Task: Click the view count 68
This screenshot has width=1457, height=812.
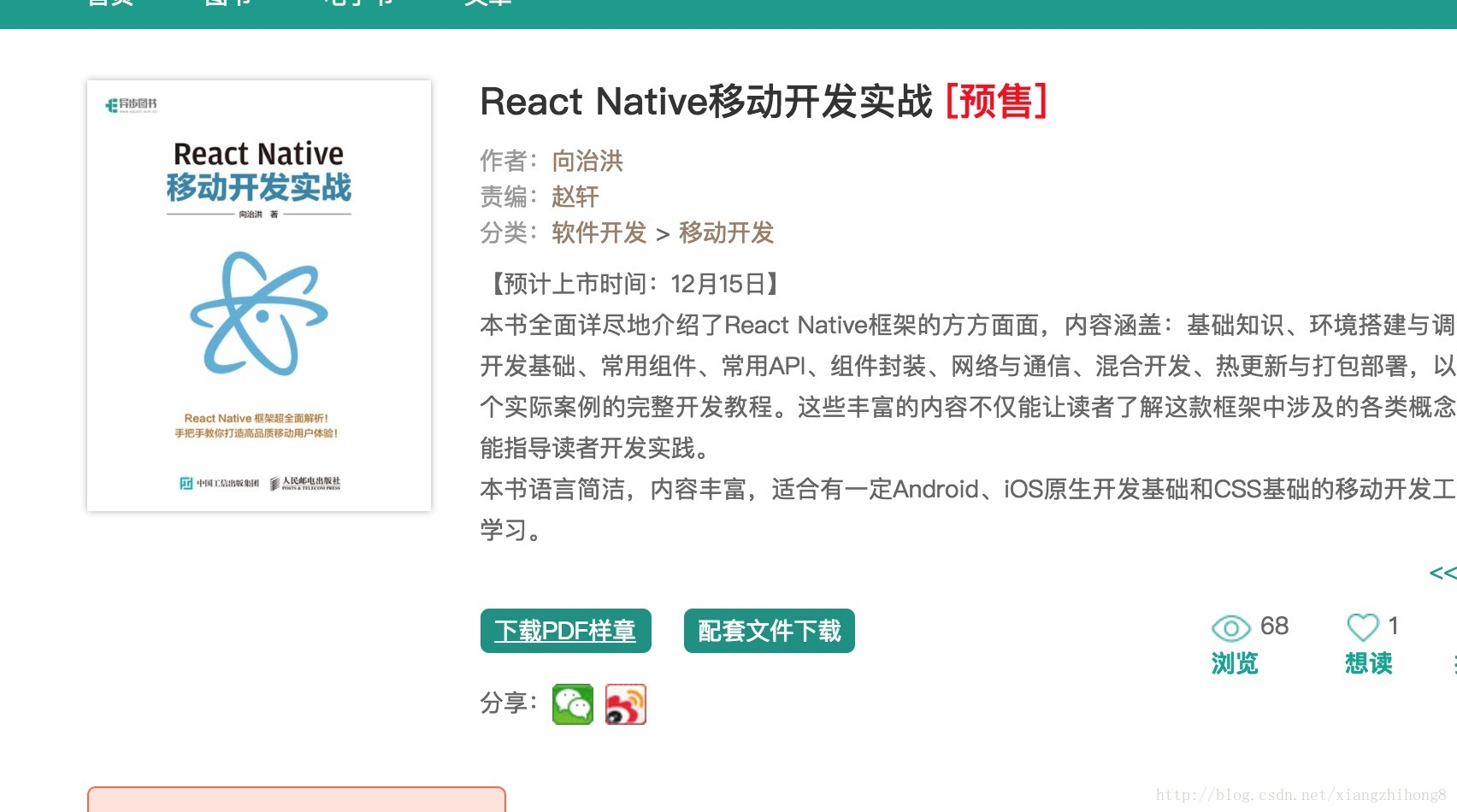Action: 1274,627
